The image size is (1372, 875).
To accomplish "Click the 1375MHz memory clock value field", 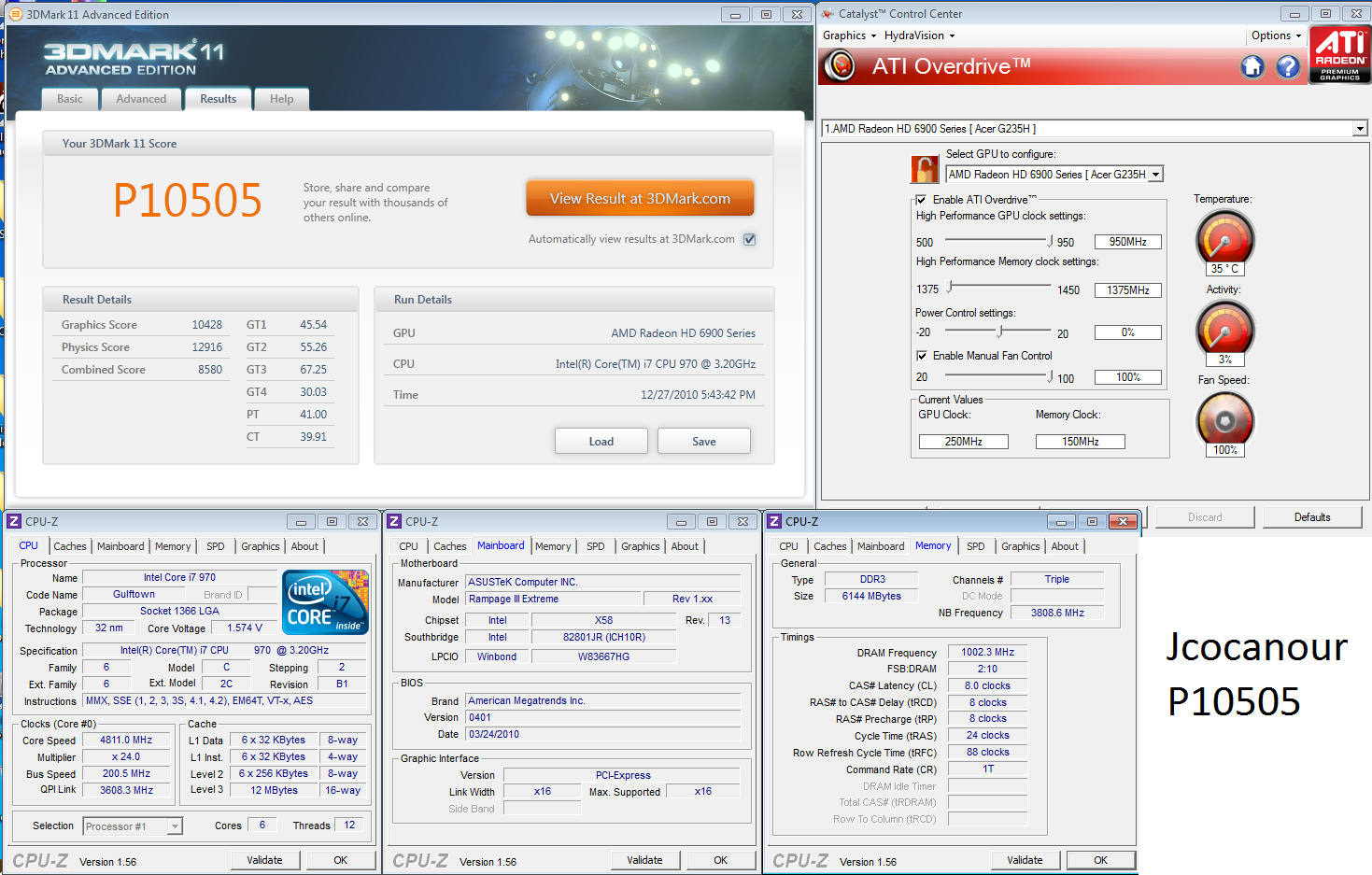I will [x=1128, y=290].
